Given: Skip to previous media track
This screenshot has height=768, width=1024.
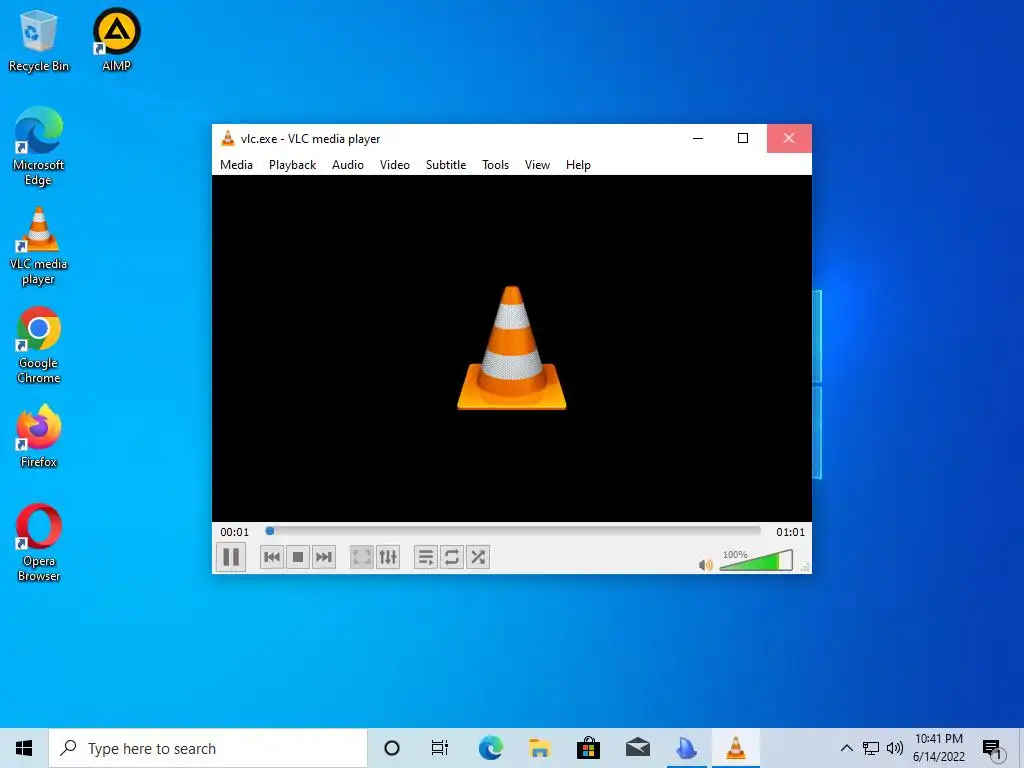Looking at the screenshot, I should 272,557.
